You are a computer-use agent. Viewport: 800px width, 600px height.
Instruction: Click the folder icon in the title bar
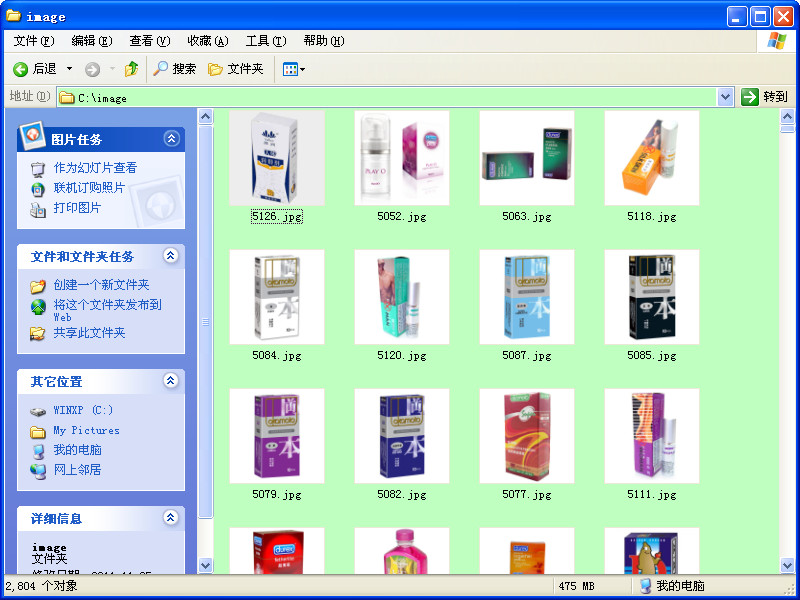coord(13,16)
